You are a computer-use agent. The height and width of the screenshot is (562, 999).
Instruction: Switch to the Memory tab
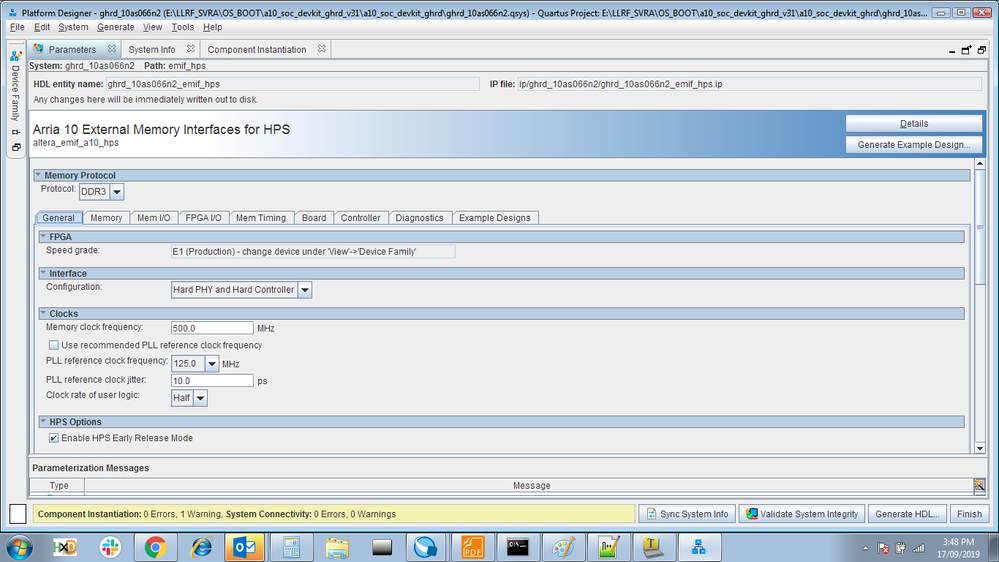(x=106, y=218)
